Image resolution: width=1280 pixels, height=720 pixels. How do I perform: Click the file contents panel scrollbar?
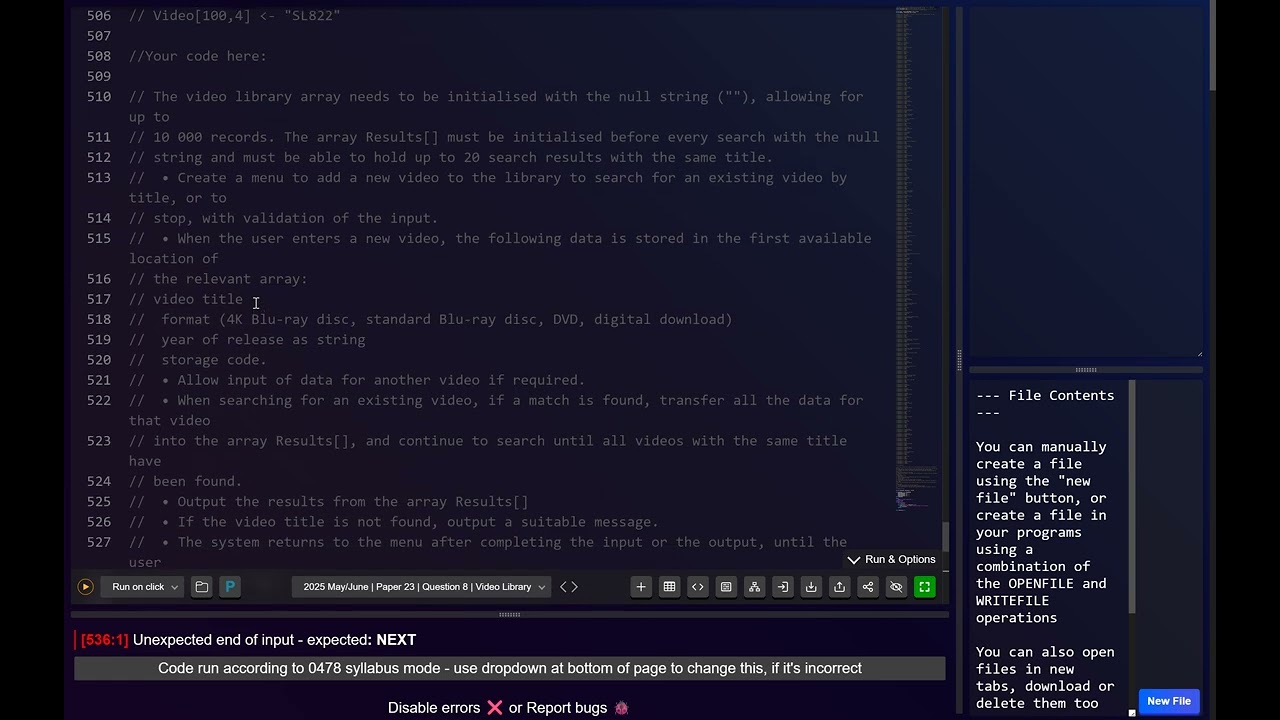[1132, 496]
